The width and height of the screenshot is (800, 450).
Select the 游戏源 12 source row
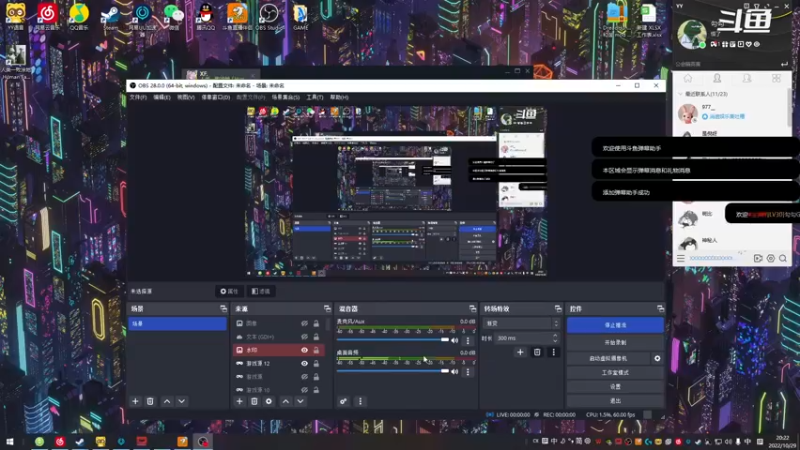[x=278, y=363]
